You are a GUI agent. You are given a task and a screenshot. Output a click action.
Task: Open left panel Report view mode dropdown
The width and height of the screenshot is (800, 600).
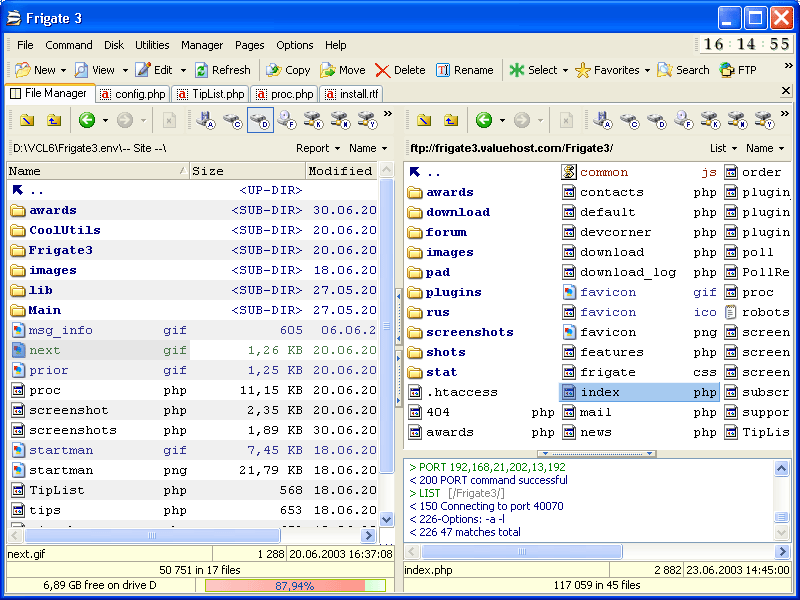pyautogui.click(x=318, y=148)
